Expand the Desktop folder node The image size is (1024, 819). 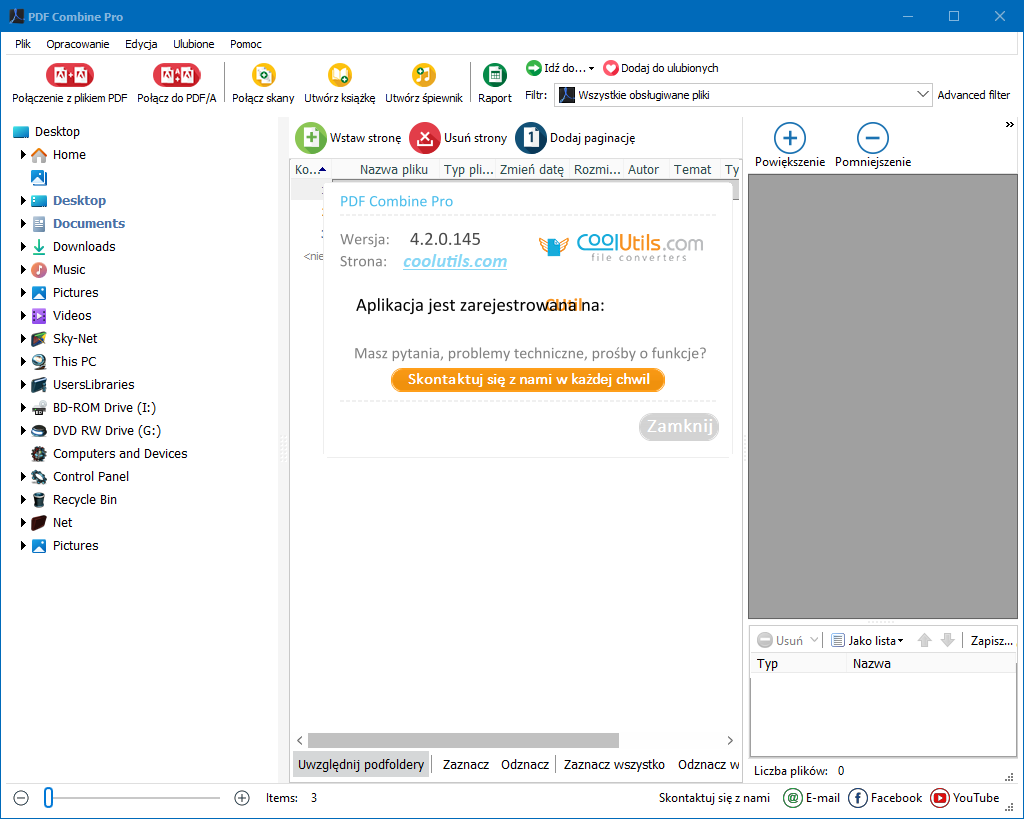pyautogui.click(x=23, y=201)
